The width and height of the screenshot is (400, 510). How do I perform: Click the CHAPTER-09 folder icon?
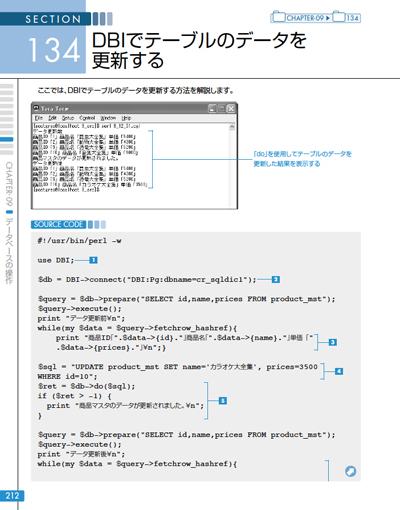(x=278, y=17)
